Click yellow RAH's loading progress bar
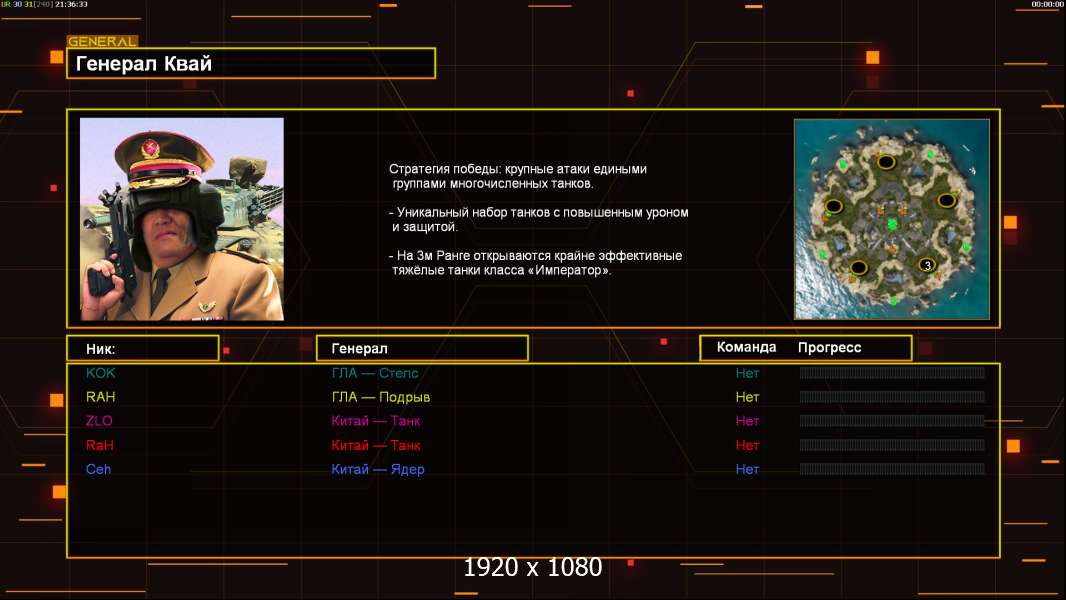Image resolution: width=1066 pixels, height=600 pixels. click(x=892, y=397)
